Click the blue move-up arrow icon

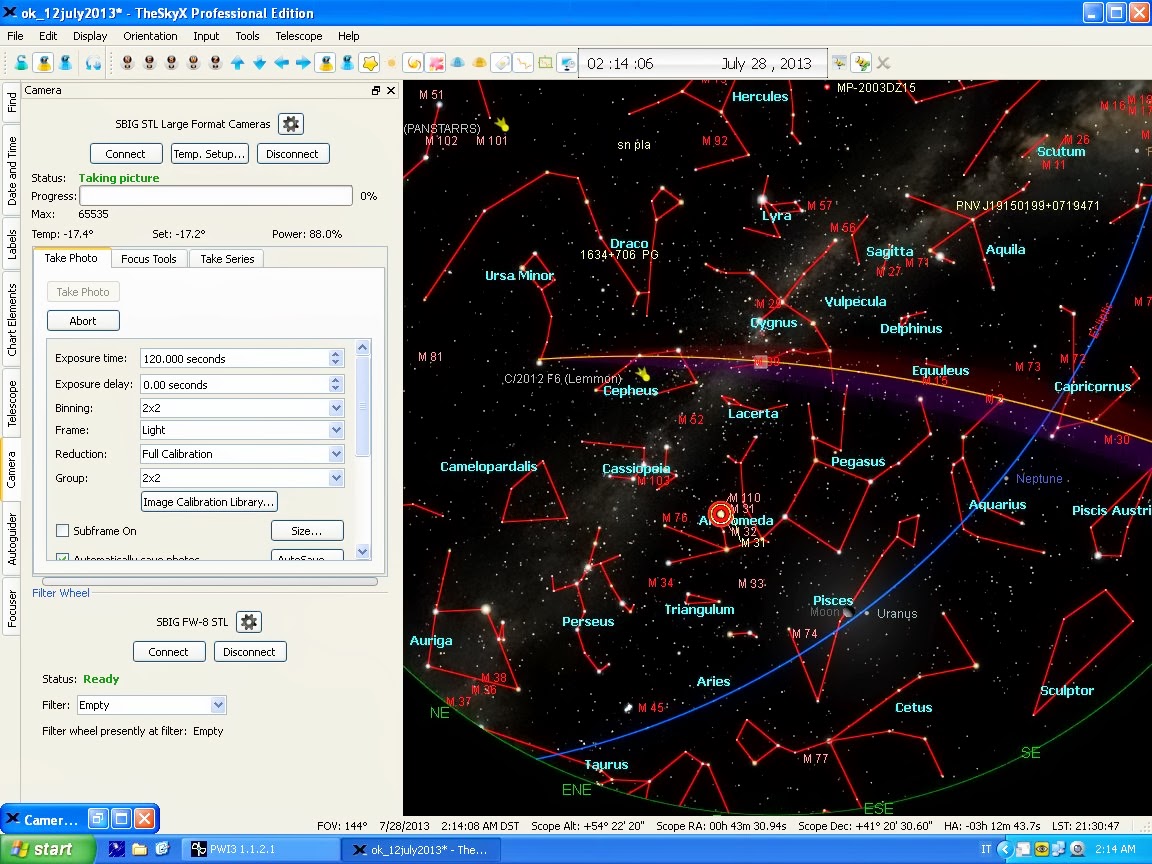[x=238, y=63]
